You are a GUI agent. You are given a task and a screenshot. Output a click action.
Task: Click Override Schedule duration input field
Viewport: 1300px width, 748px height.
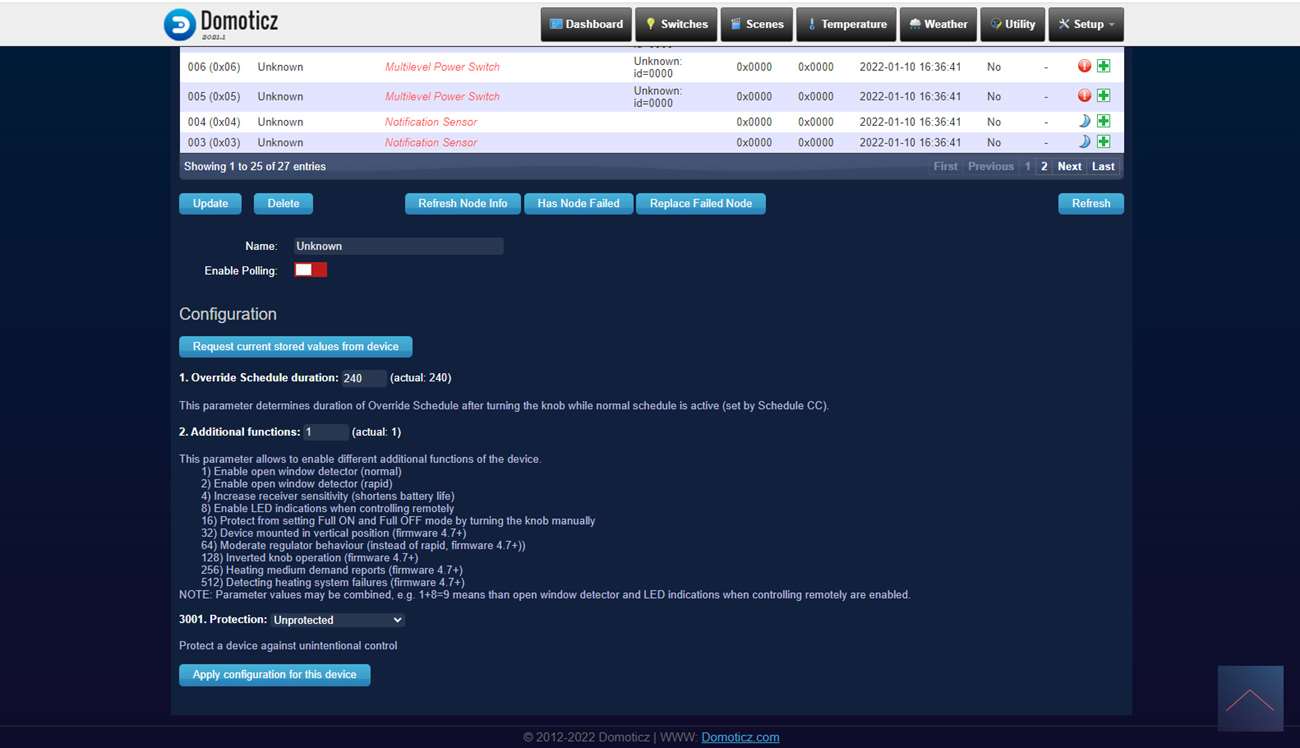point(363,378)
